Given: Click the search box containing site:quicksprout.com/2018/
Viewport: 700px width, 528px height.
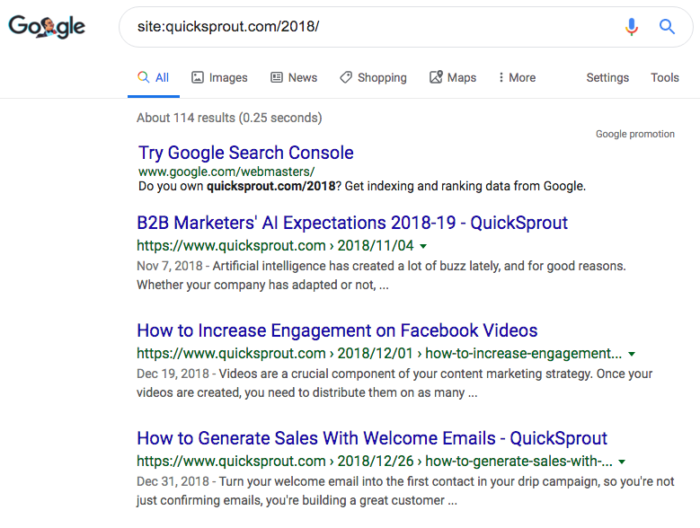Looking at the screenshot, I should click(x=406, y=27).
